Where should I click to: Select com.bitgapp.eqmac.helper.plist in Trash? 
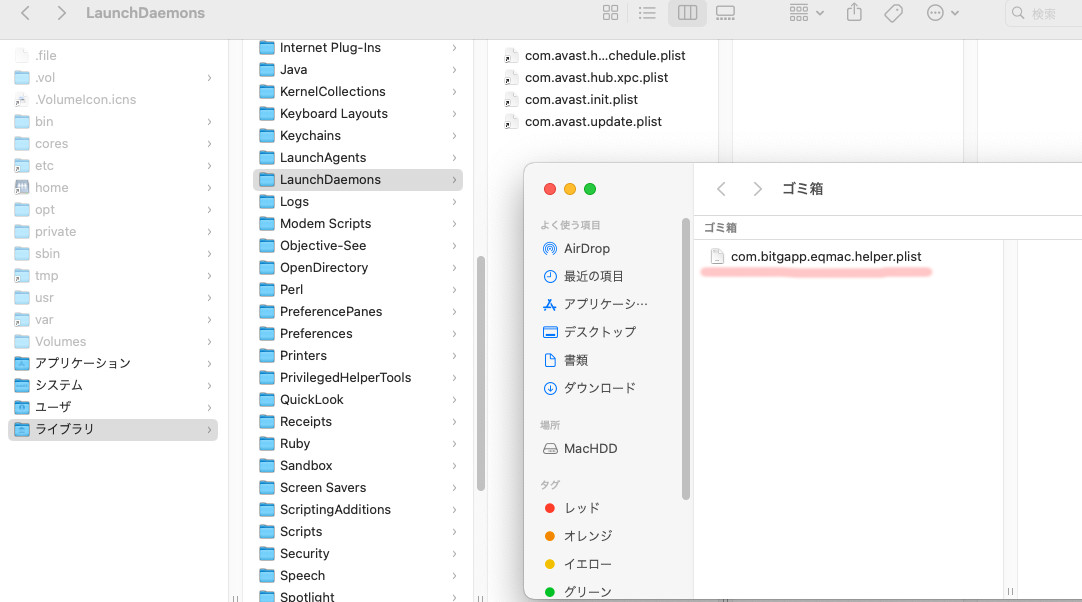coord(825,257)
